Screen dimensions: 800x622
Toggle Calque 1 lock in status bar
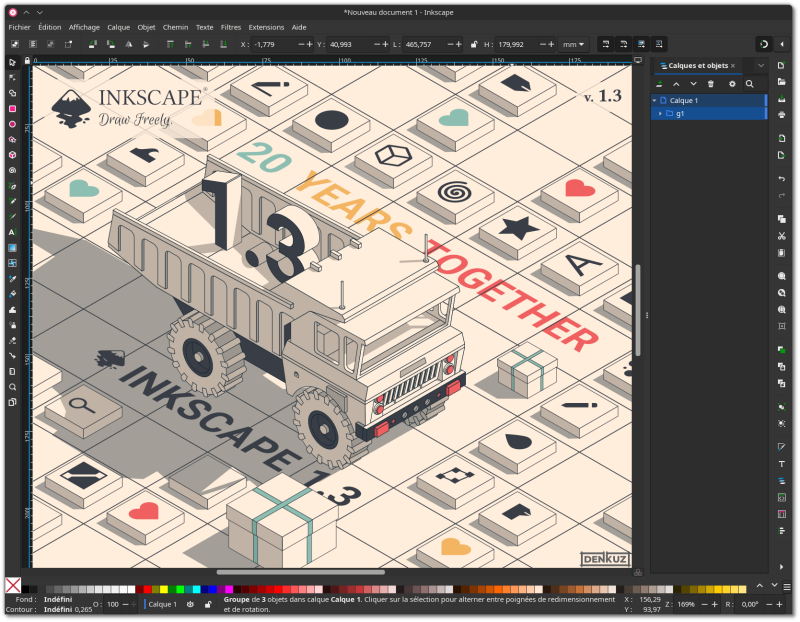coord(208,604)
